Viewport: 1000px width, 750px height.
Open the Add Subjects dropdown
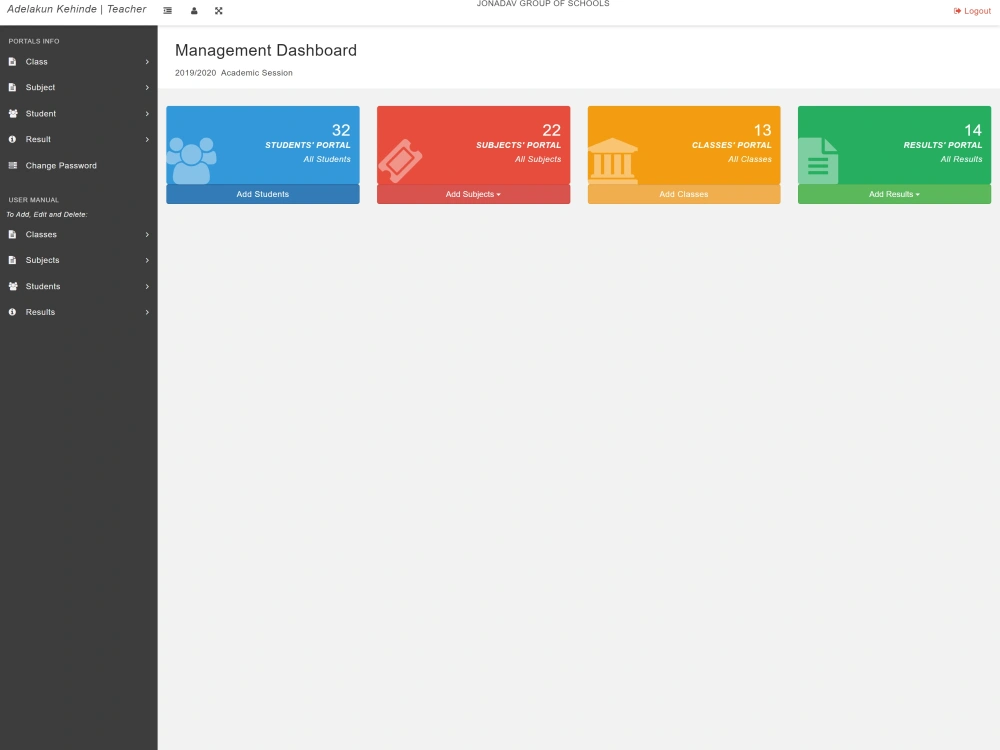click(473, 194)
